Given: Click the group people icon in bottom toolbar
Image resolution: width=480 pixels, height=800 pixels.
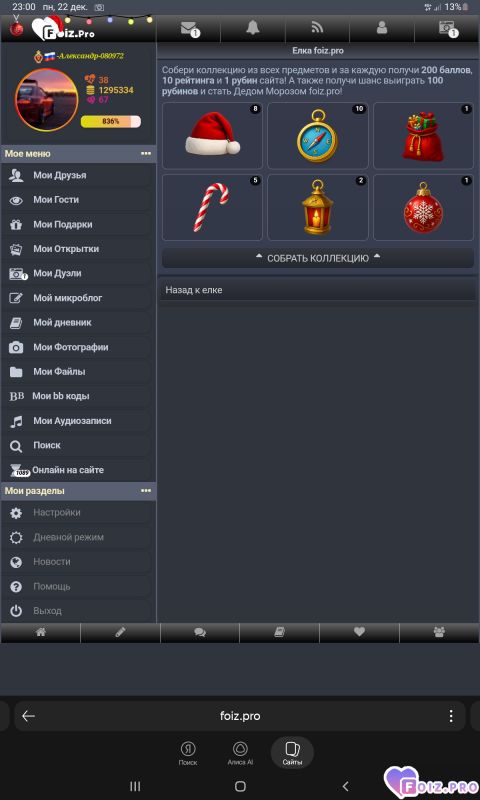Looking at the screenshot, I should pyautogui.click(x=439, y=632).
